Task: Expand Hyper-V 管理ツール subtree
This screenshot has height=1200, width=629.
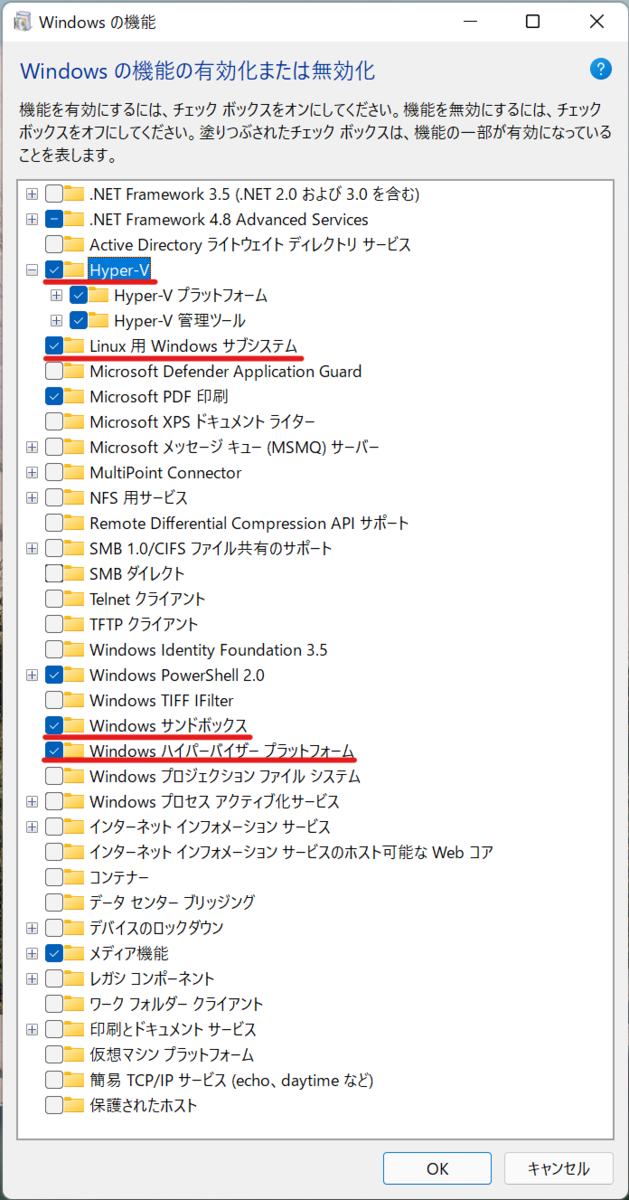Action: tap(57, 321)
